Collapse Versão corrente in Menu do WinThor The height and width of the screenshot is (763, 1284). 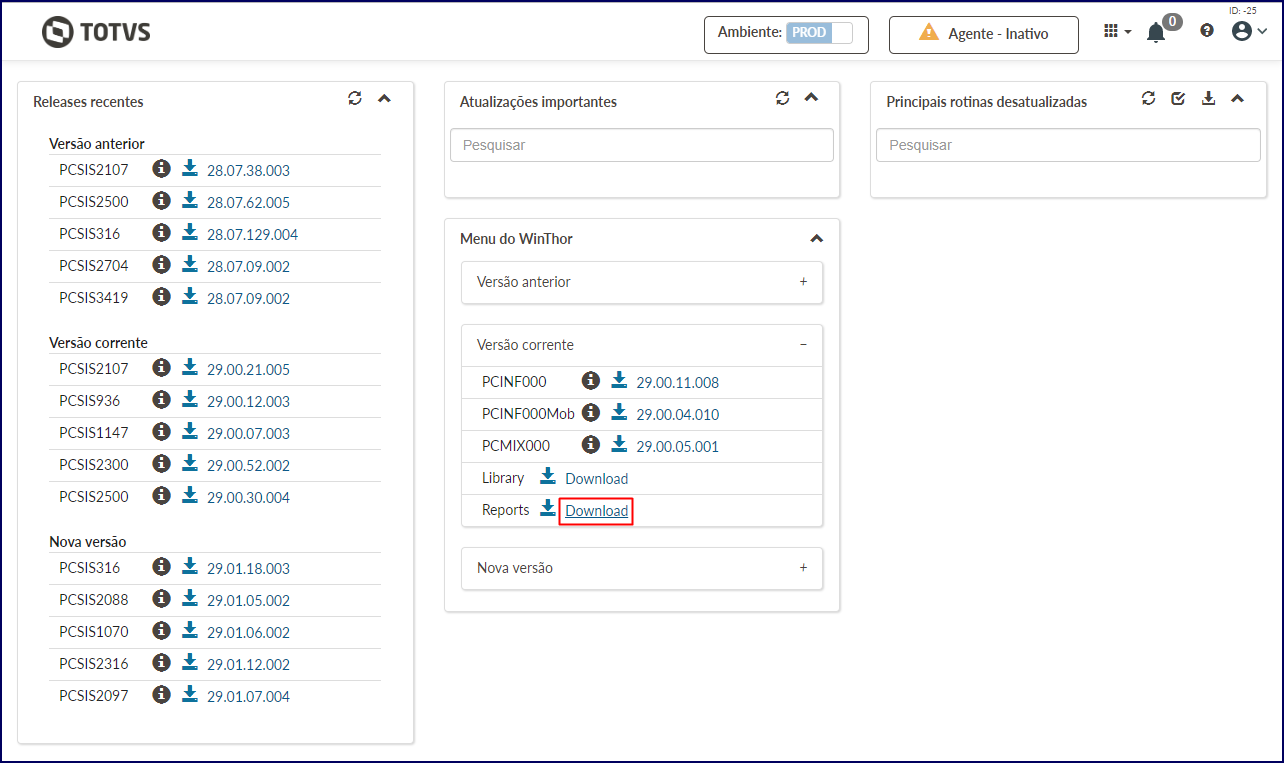[x=642, y=345]
